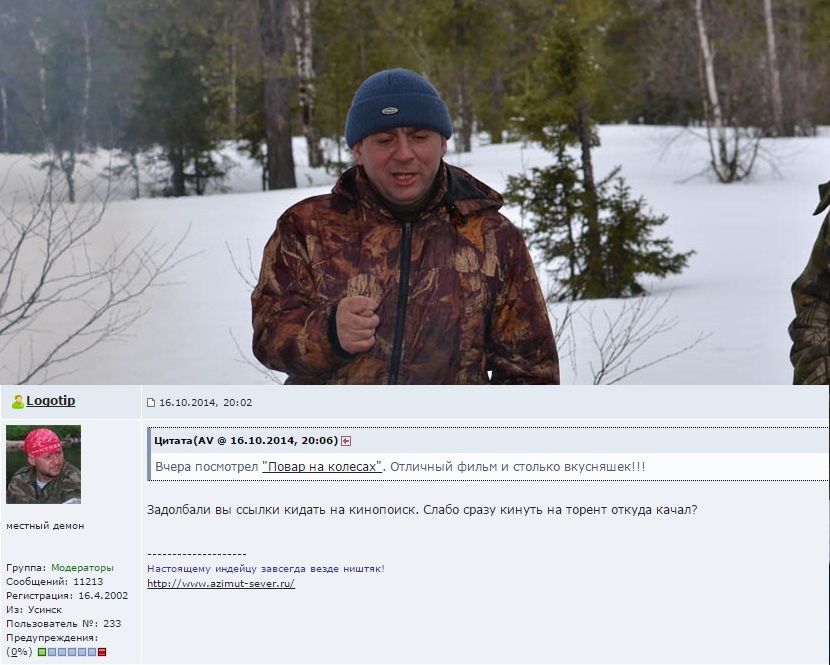The image size is (830, 665).
Task: Click the red raise-warning square
Action: [x=102, y=652]
